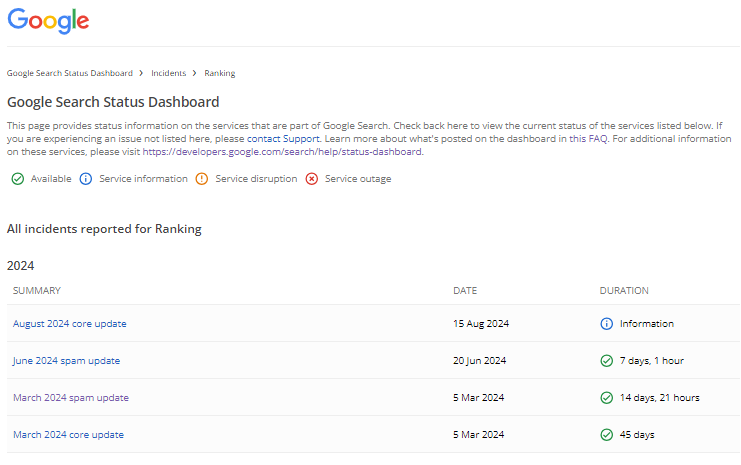Click the SUMMARY column header
This screenshot has width=741, height=465.
tap(37, 291)
